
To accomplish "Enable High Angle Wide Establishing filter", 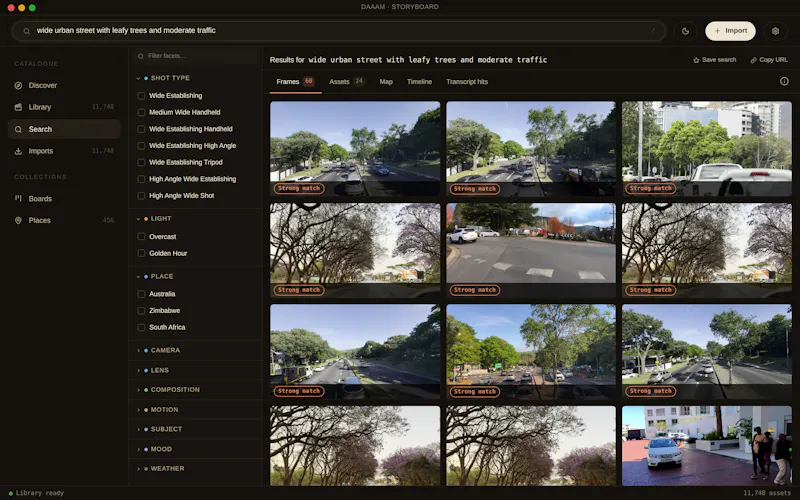I will pyautogui.click(x=141, y=179).
